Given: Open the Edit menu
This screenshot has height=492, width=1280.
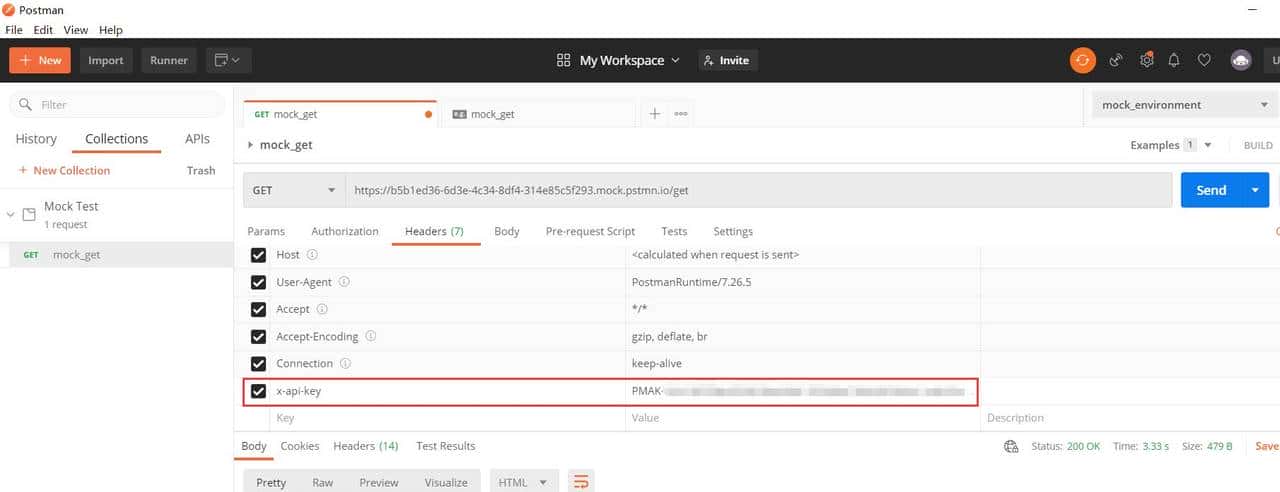Looking at the screenshot, I should [43, 30].
